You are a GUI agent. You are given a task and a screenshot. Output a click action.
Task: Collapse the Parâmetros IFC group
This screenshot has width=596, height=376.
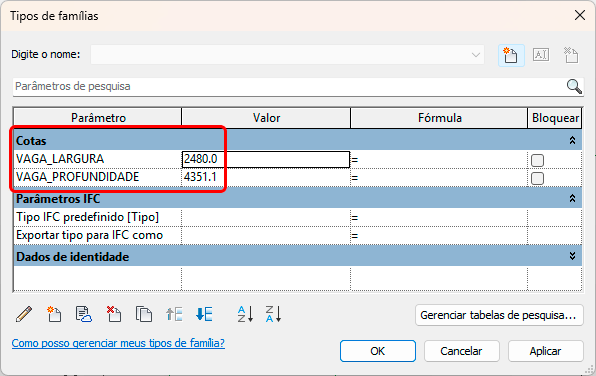point(572,198)
